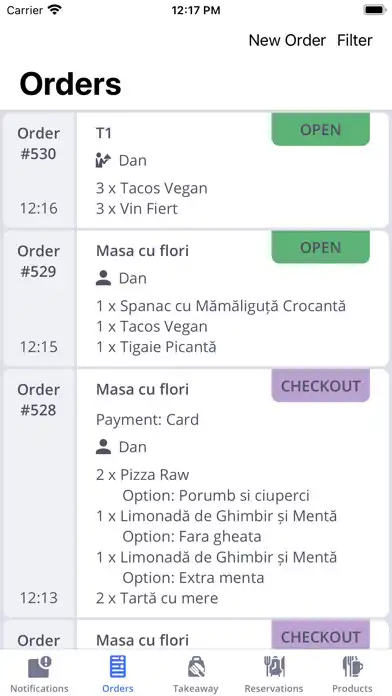The image size is (392, 696).
Task: Go to Reservations dining icon
Action: click(274, 667)
